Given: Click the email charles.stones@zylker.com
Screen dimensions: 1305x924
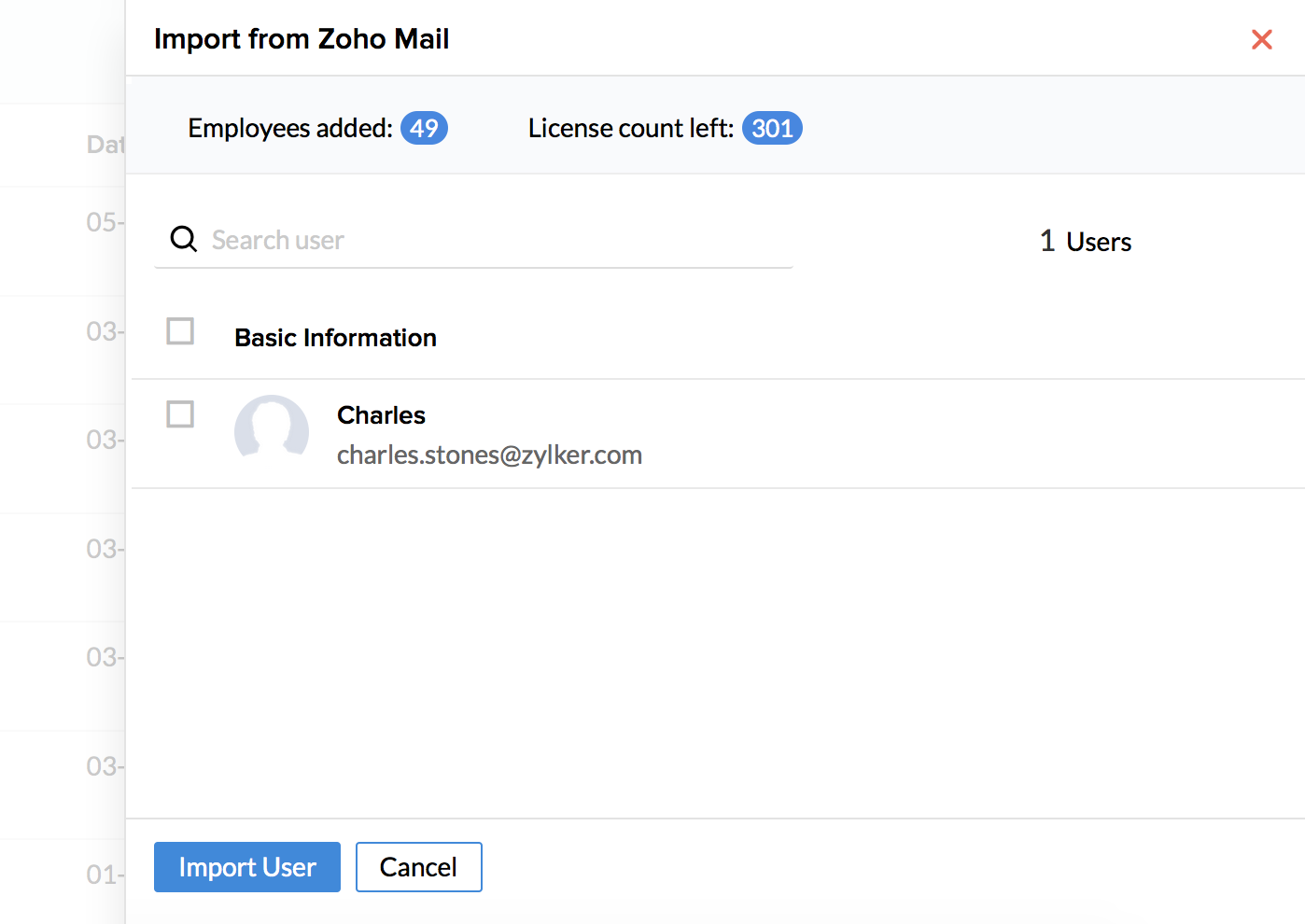Looking at the screenshot, I should coord(489,455).
